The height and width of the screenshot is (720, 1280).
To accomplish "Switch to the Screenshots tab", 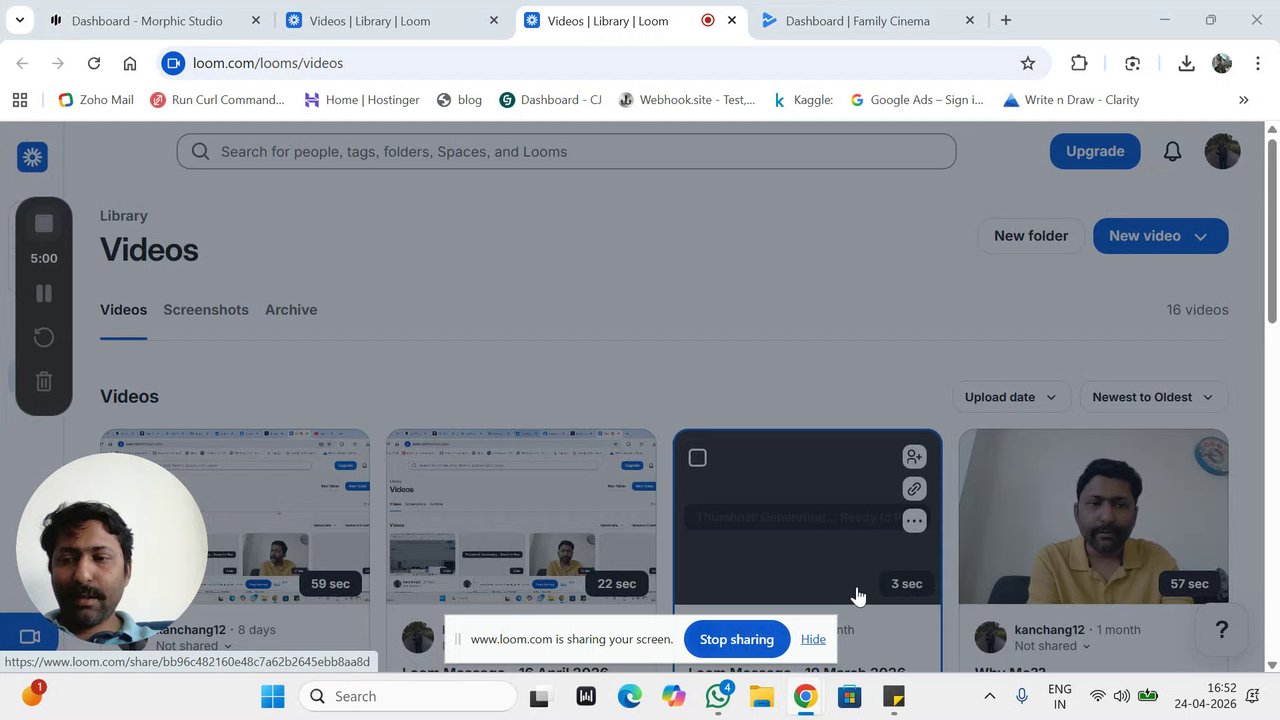I will tap(206, 310).
